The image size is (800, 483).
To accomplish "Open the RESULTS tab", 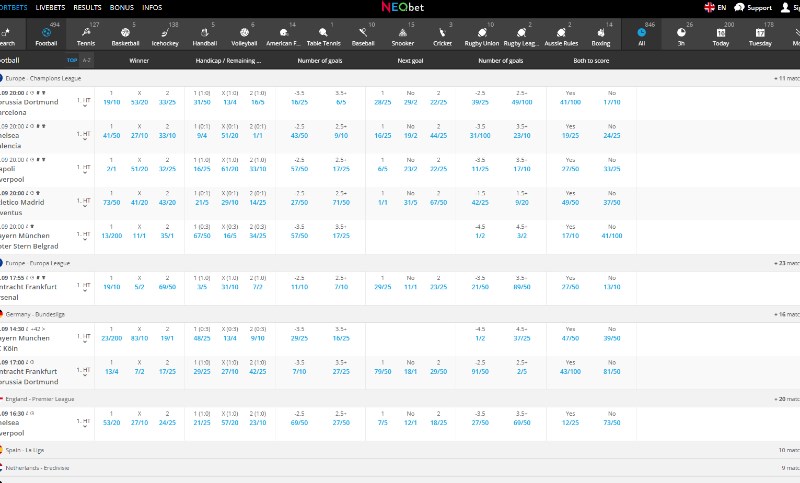I will coord(87,7).
